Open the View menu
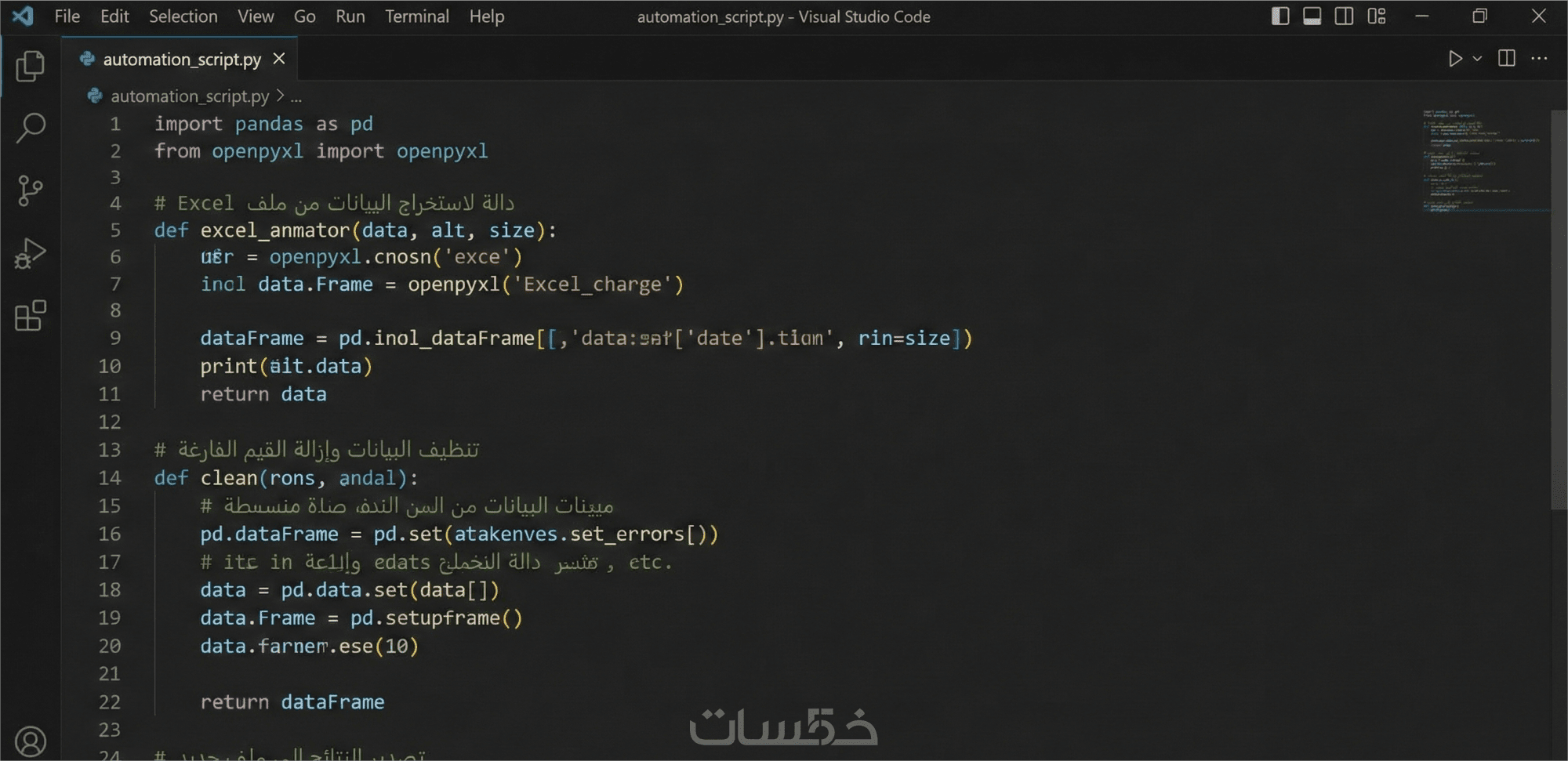Screen dimensions: 1568x761 coord(256,16)
